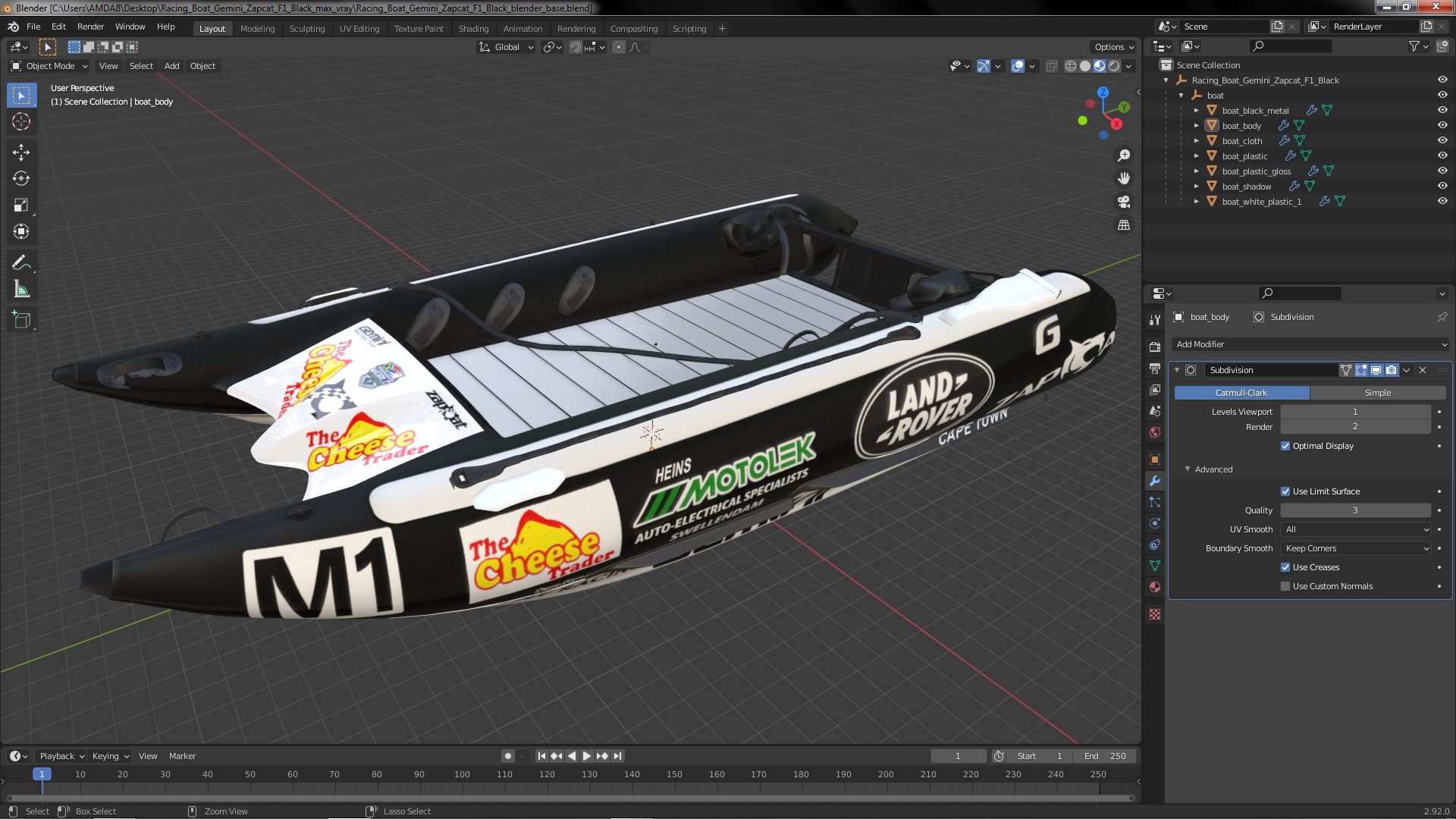Collapse the Advanced section
The height and width of the screenshot is (819, 1456).
tap(1188, 469)
